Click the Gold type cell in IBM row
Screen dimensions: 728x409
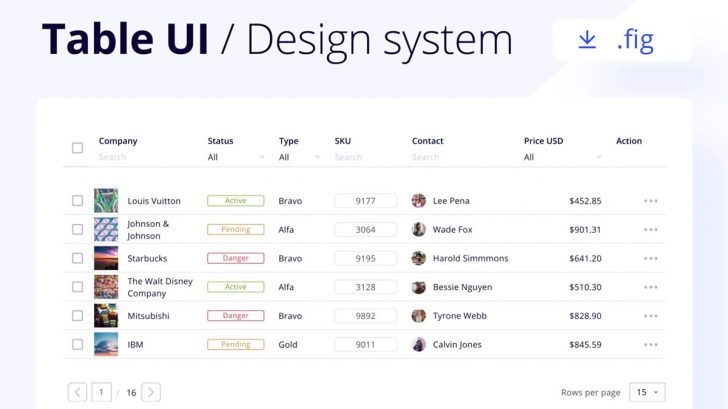click(x=288, y=345)
